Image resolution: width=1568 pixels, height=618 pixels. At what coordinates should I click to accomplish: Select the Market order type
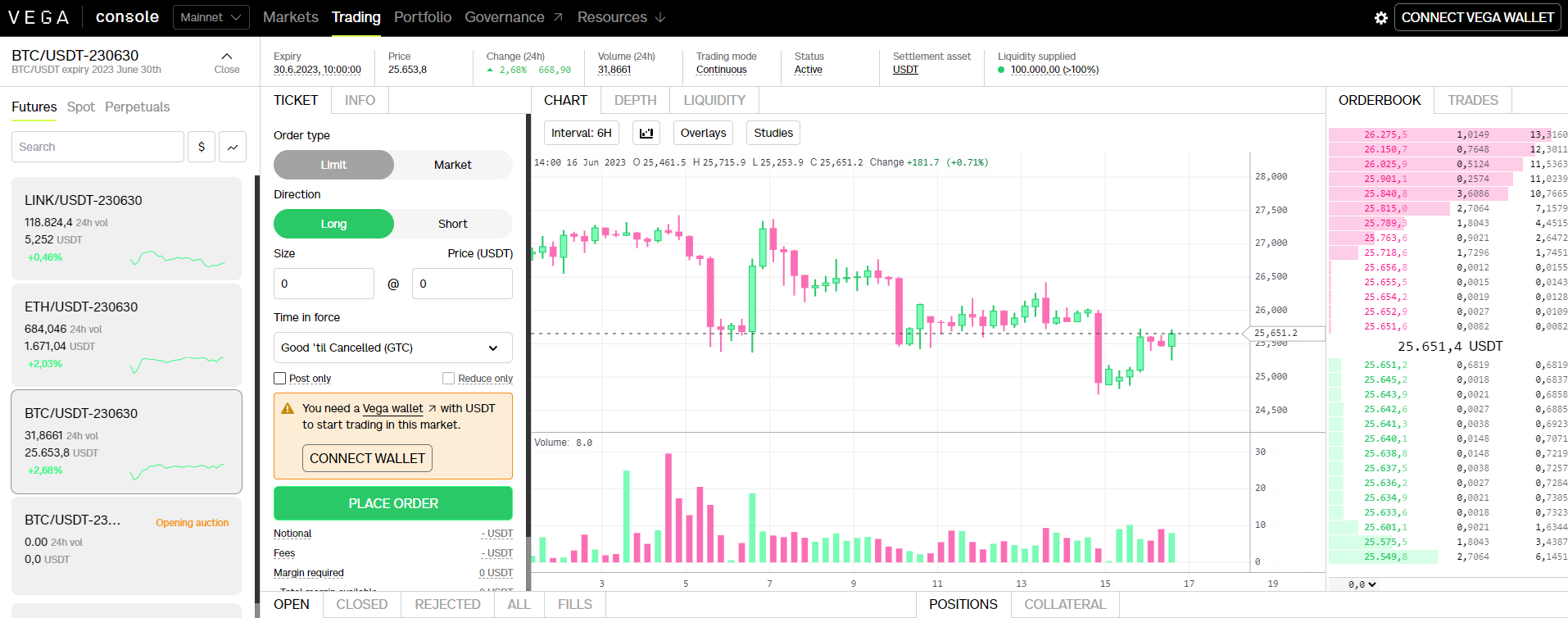(452, 165)
